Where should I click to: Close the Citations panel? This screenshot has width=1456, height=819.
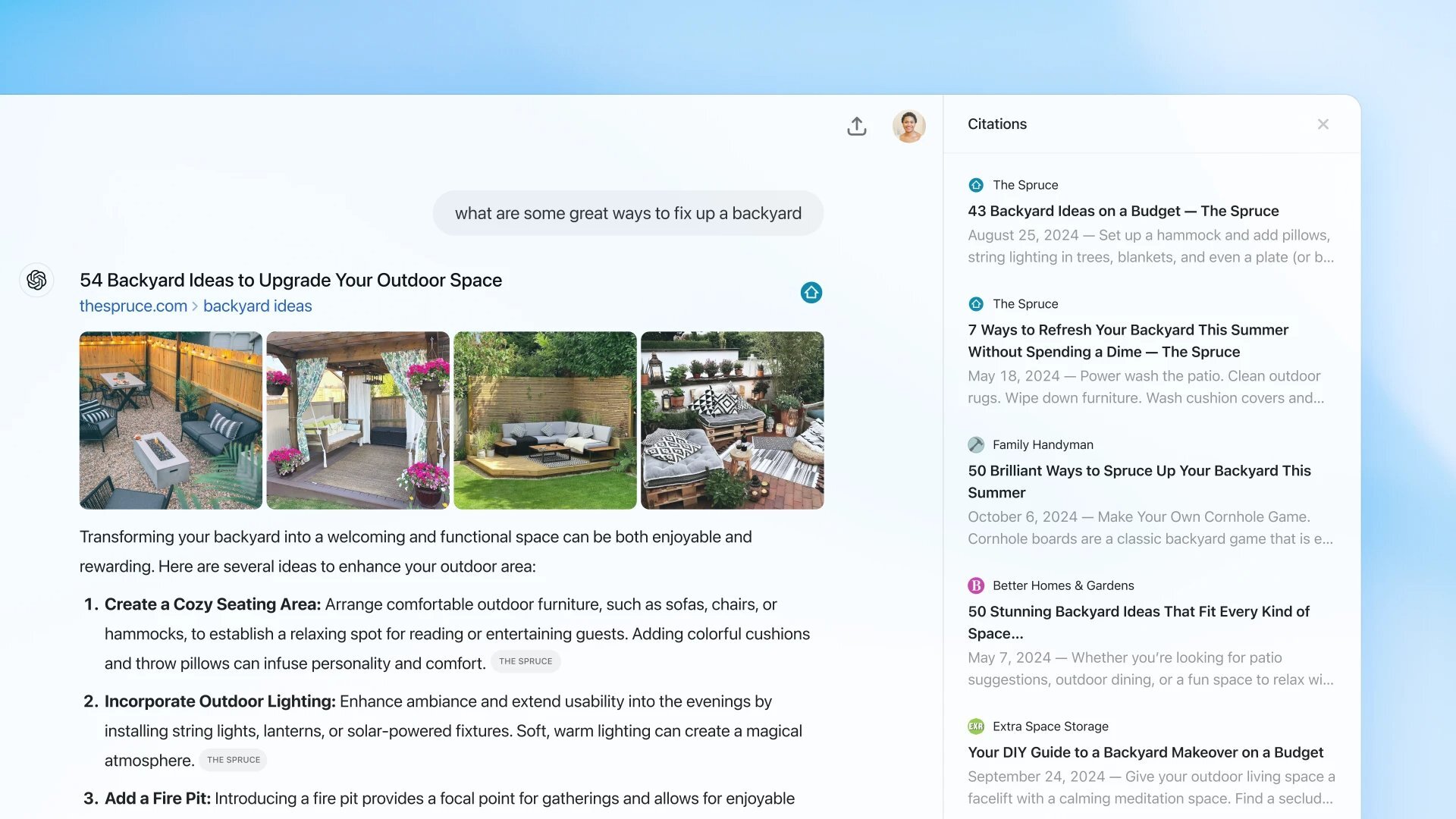(x=1323, y=124)
